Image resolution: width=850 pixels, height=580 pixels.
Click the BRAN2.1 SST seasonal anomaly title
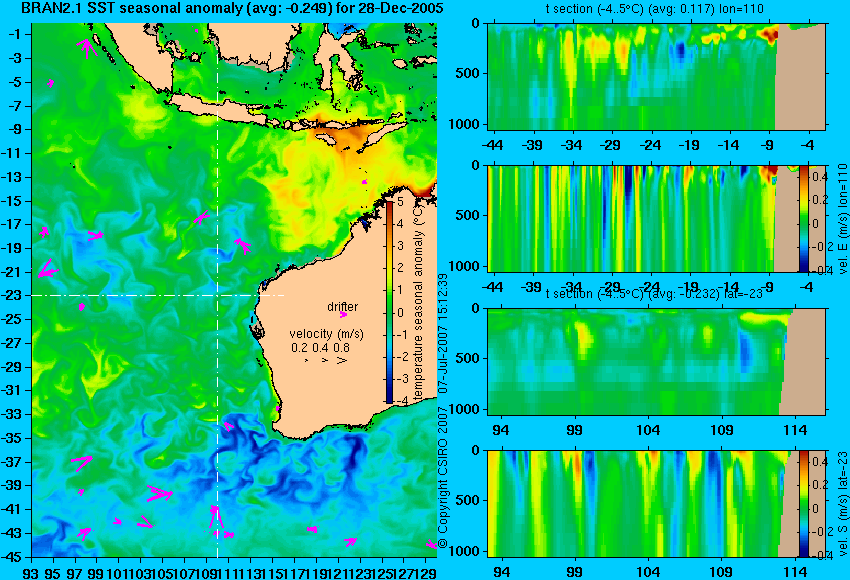click(x=231, y=9)
